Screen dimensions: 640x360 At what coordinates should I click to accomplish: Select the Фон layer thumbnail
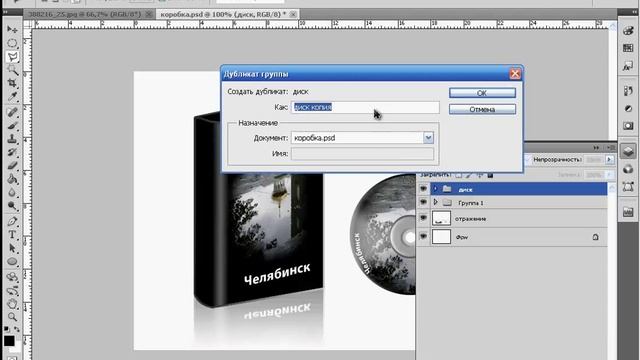point(441,237)
